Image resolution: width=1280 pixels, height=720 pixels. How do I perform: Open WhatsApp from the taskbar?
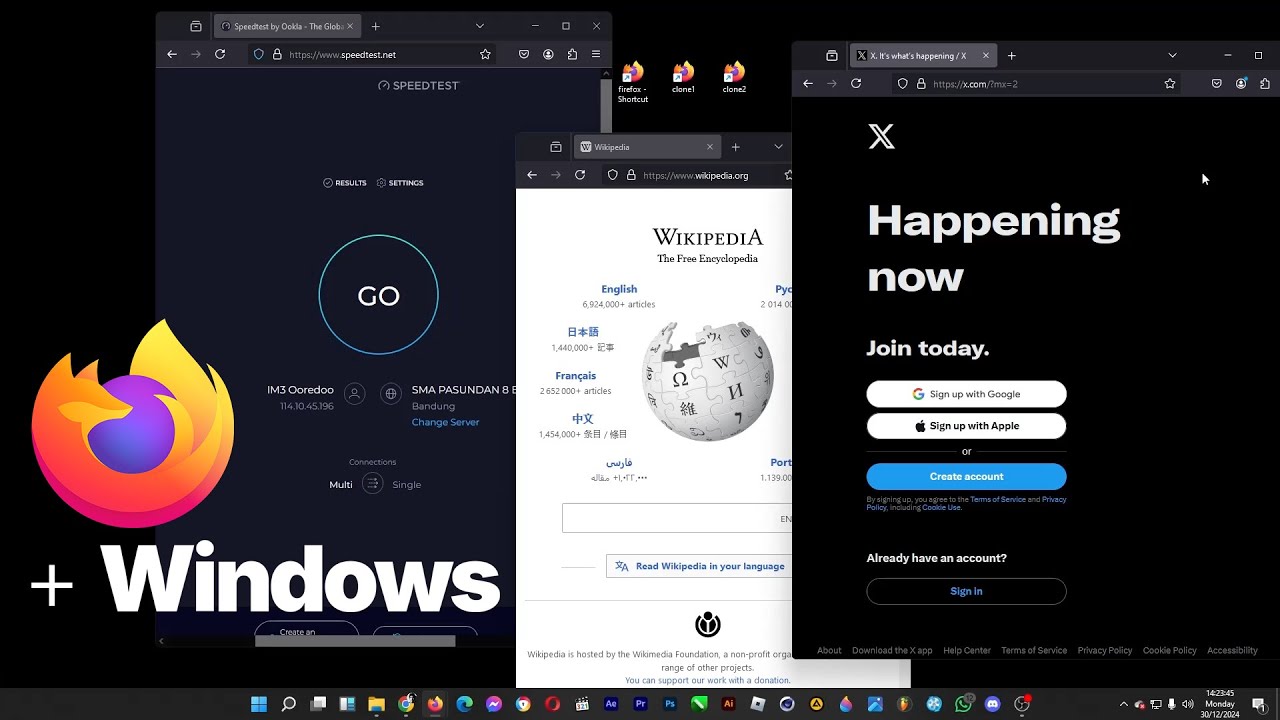(963, 704)
